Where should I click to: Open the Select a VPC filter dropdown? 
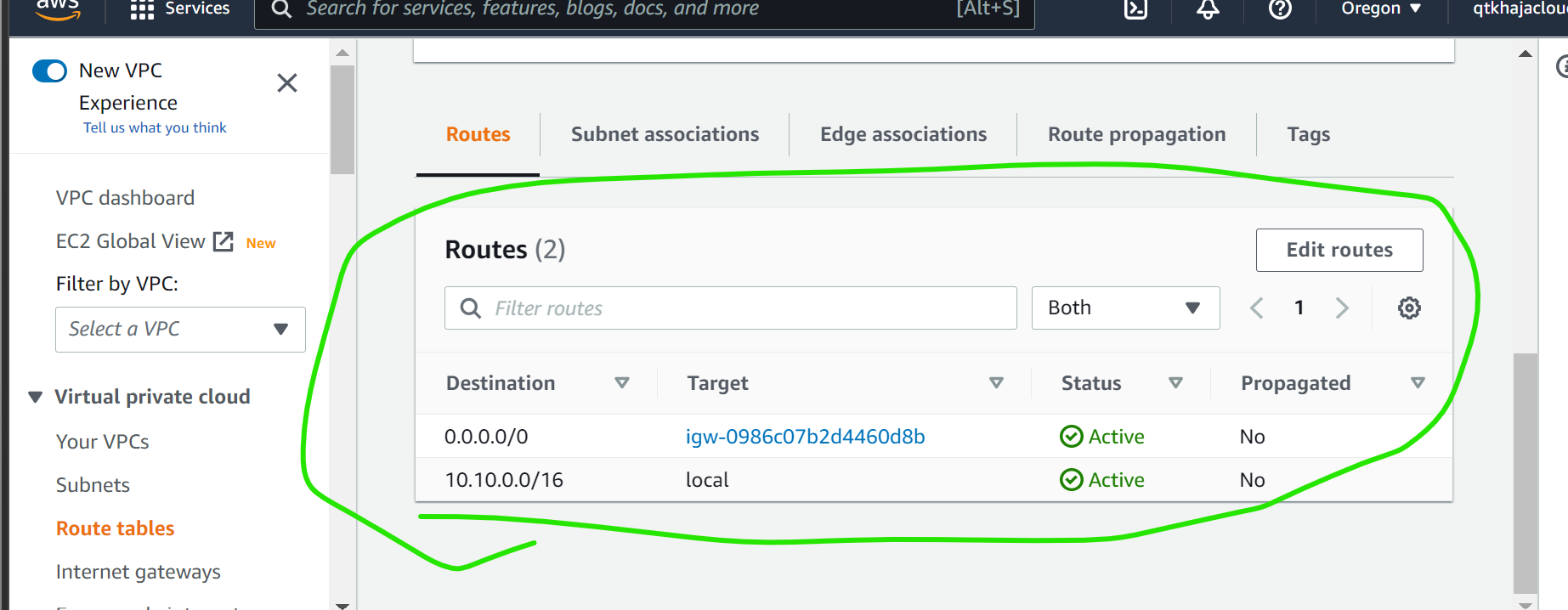pos(180,330)
